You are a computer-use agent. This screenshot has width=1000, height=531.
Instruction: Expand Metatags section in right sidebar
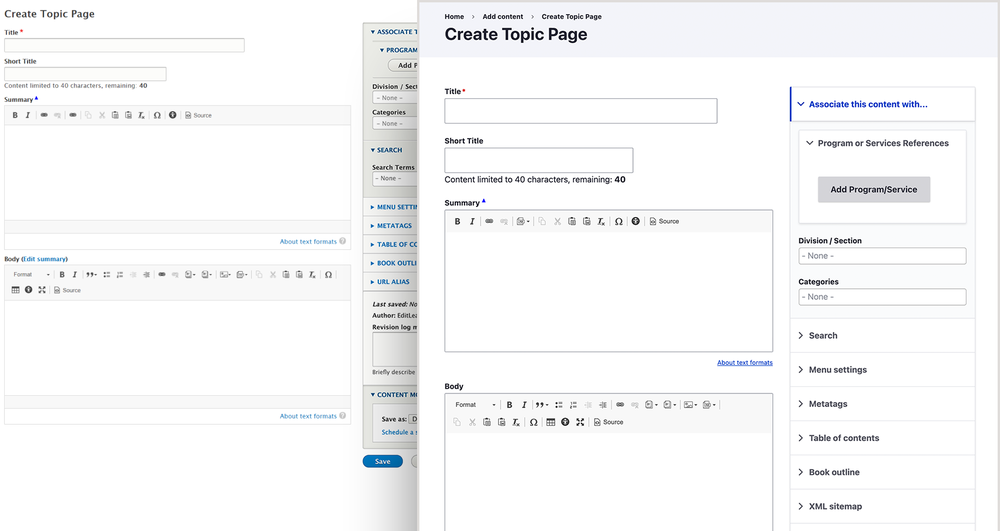(883, 404)
